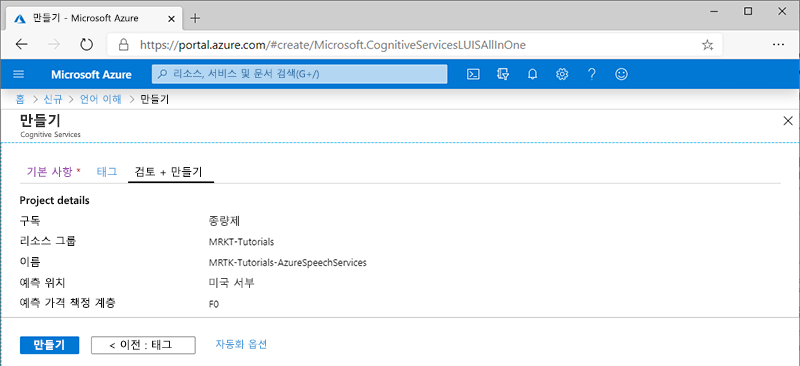
Task: Click the browser forward arrow
Action: click(54, 45)
